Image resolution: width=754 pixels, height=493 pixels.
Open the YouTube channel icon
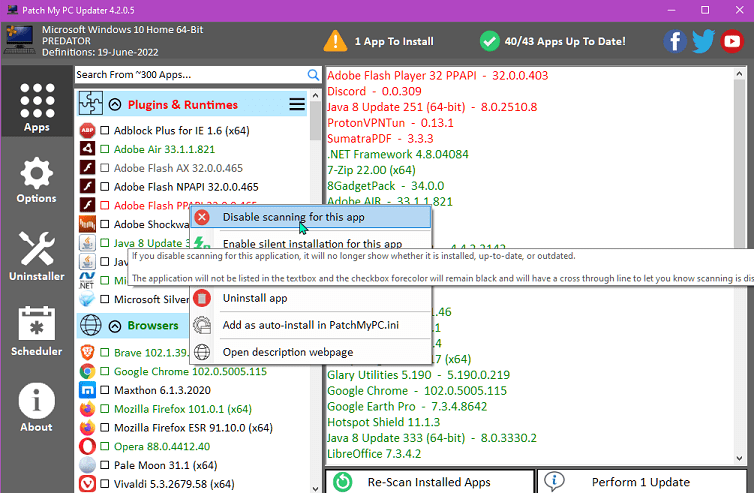pyautogui.click(x=732, y=41)
